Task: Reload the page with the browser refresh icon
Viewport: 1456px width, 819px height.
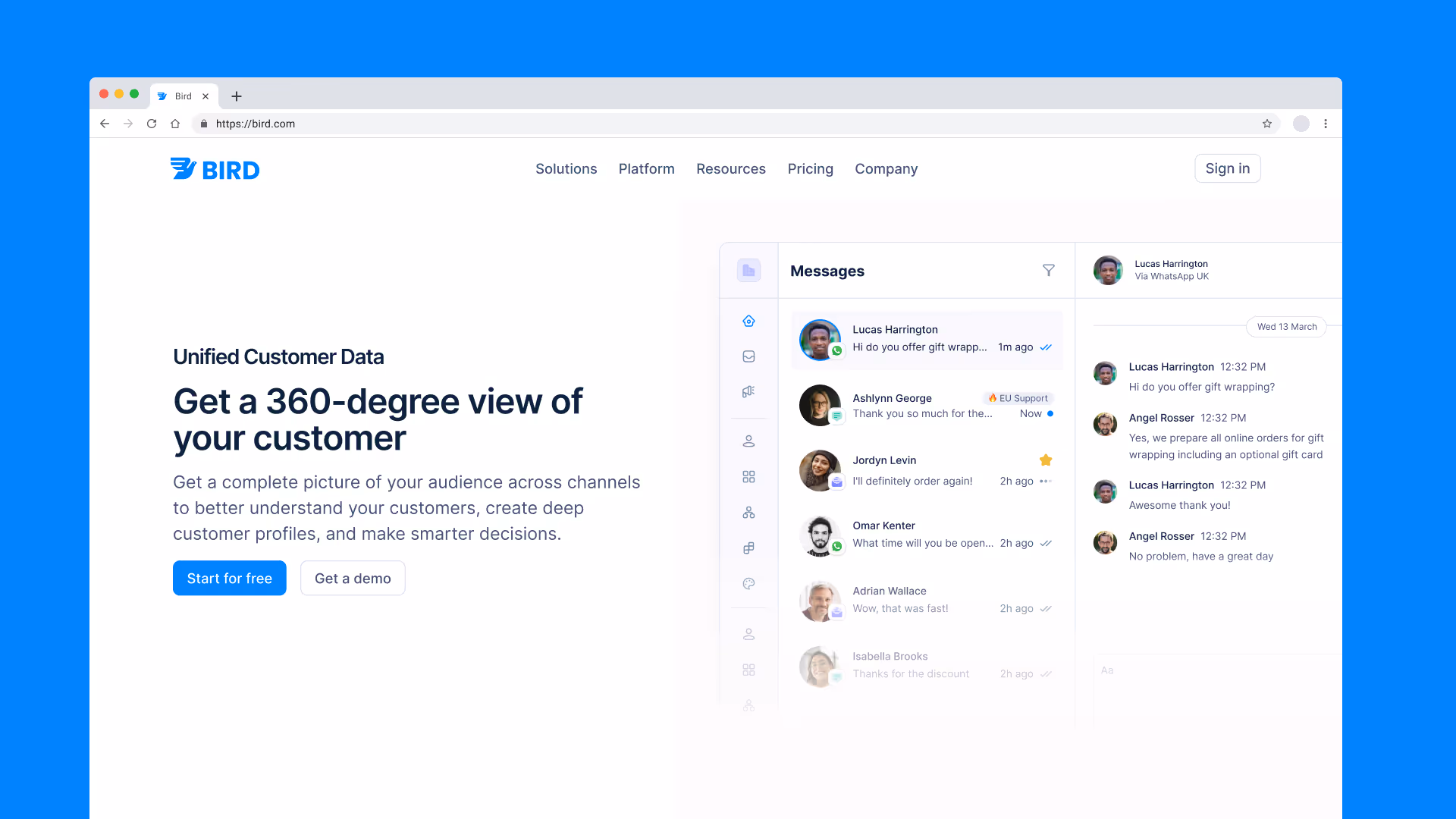Action: [152, 124]
